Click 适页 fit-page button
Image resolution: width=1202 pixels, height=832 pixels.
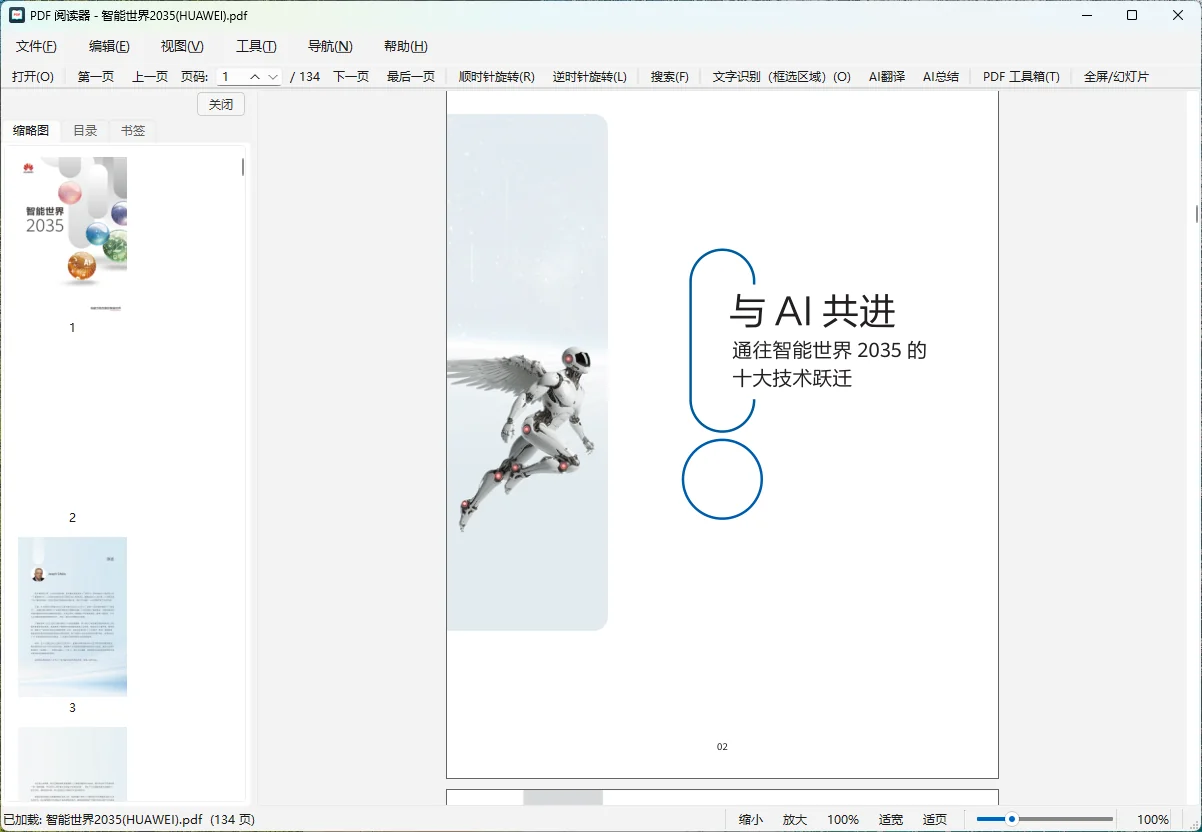coord(935,819)
